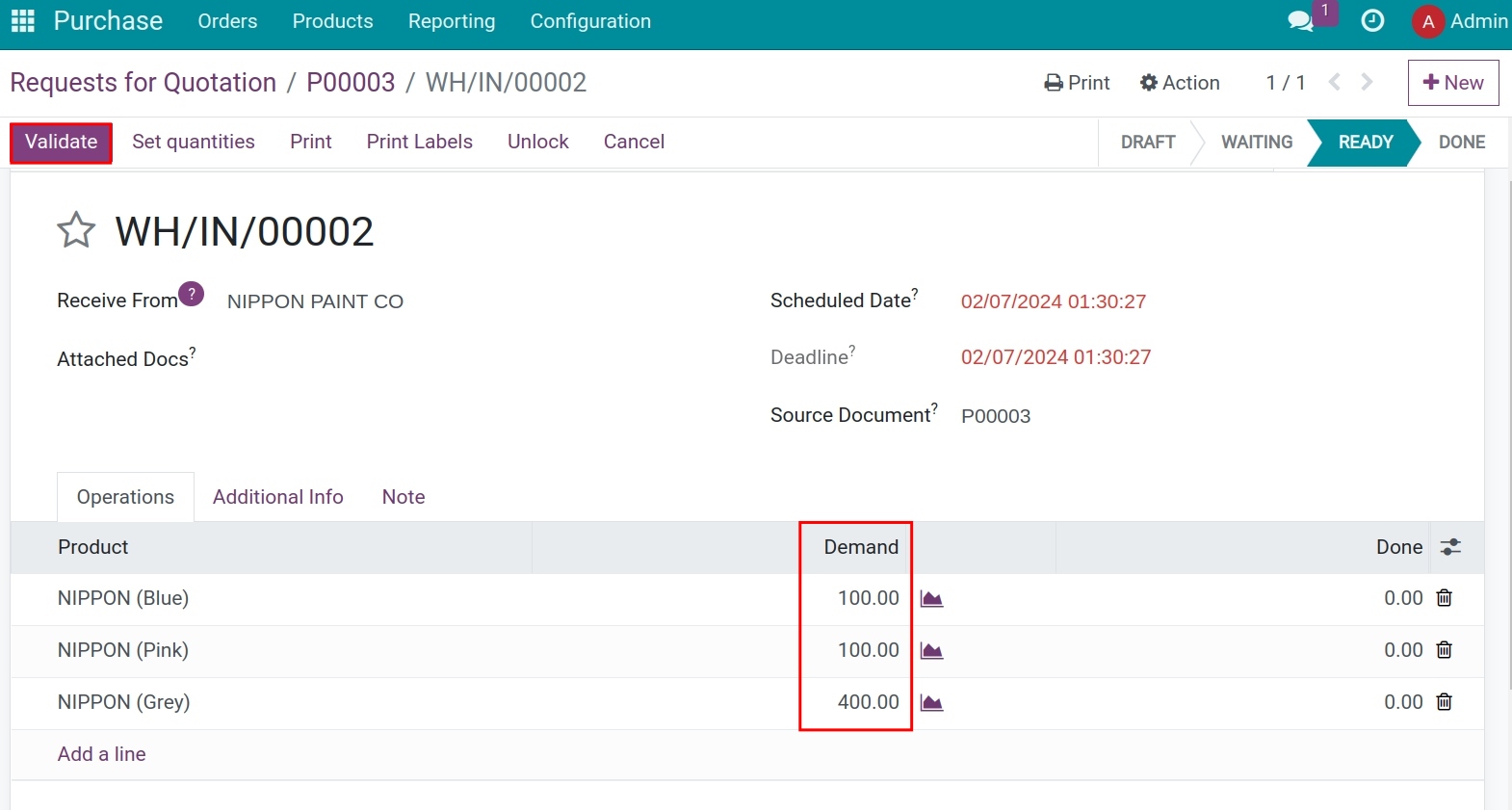Click the demand quantity for NIPPON (Pink)

869,650
